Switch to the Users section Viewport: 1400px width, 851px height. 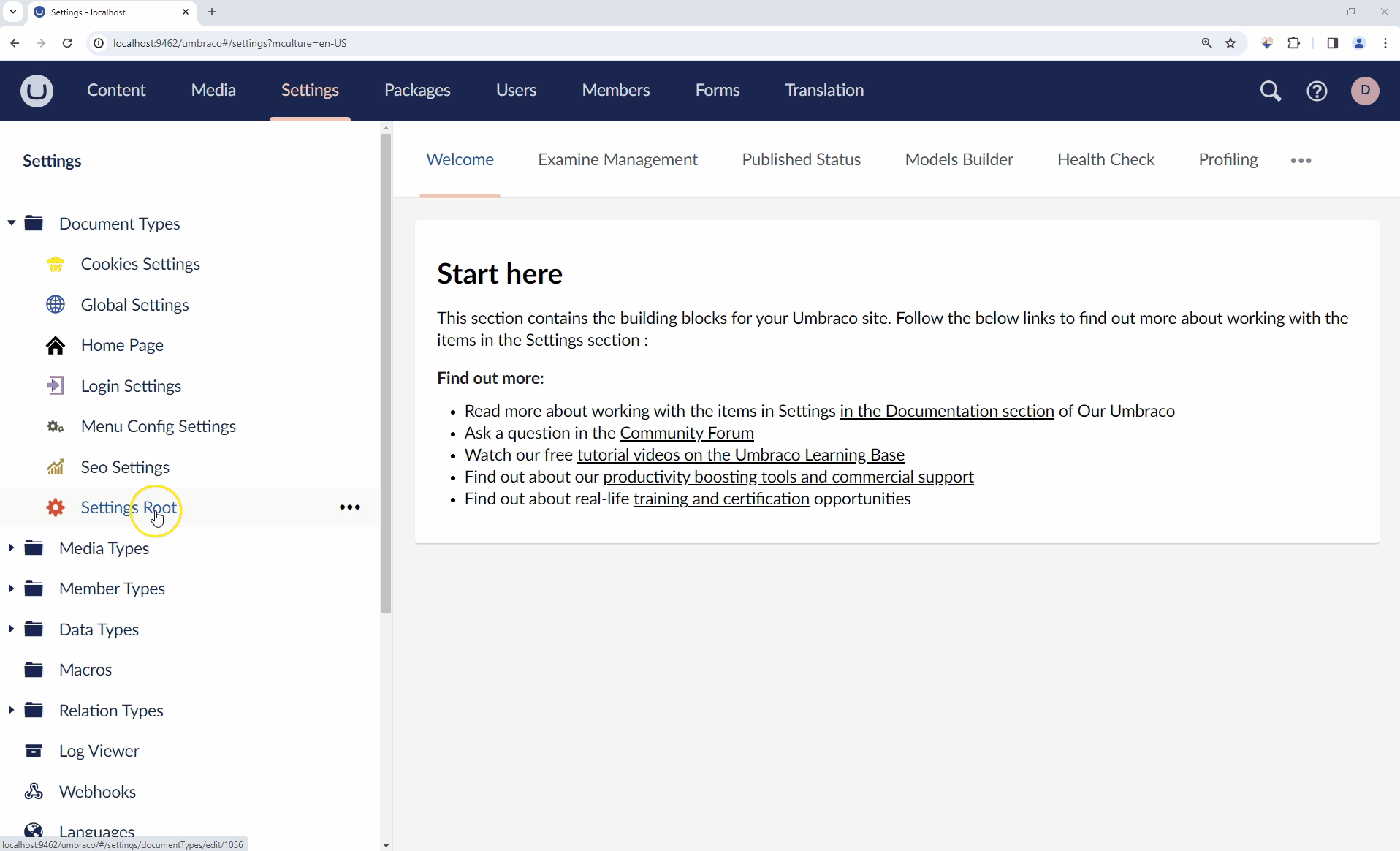[516, 90]
